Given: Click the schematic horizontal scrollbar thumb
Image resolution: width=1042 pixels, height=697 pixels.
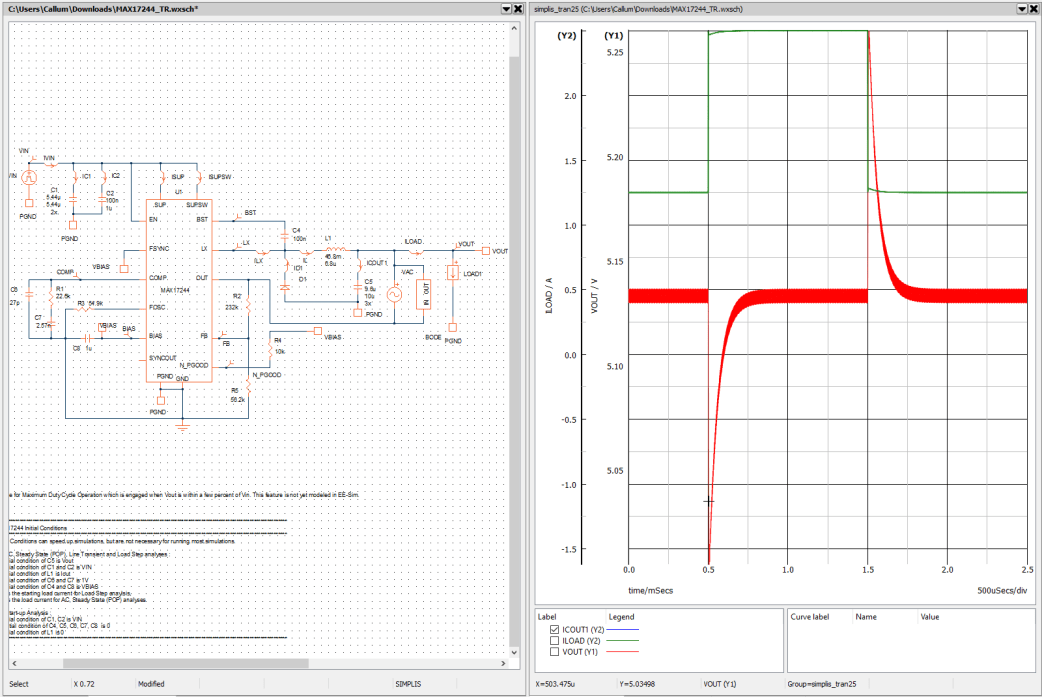Looking at the screenshot, I should pyautogui.click(x=185, y=663).
